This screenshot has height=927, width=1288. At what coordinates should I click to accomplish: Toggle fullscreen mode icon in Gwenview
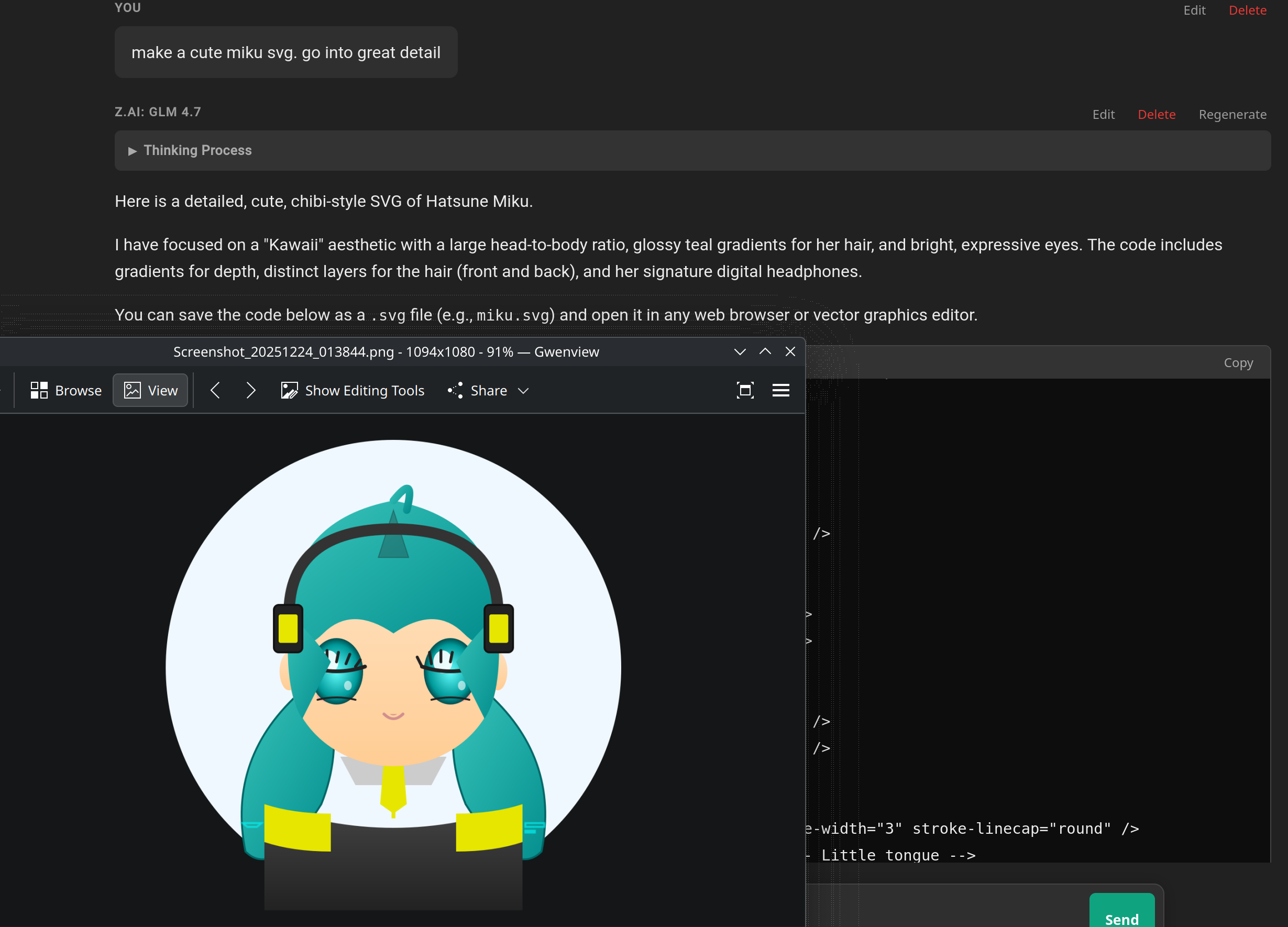click(x=744, y=391)
